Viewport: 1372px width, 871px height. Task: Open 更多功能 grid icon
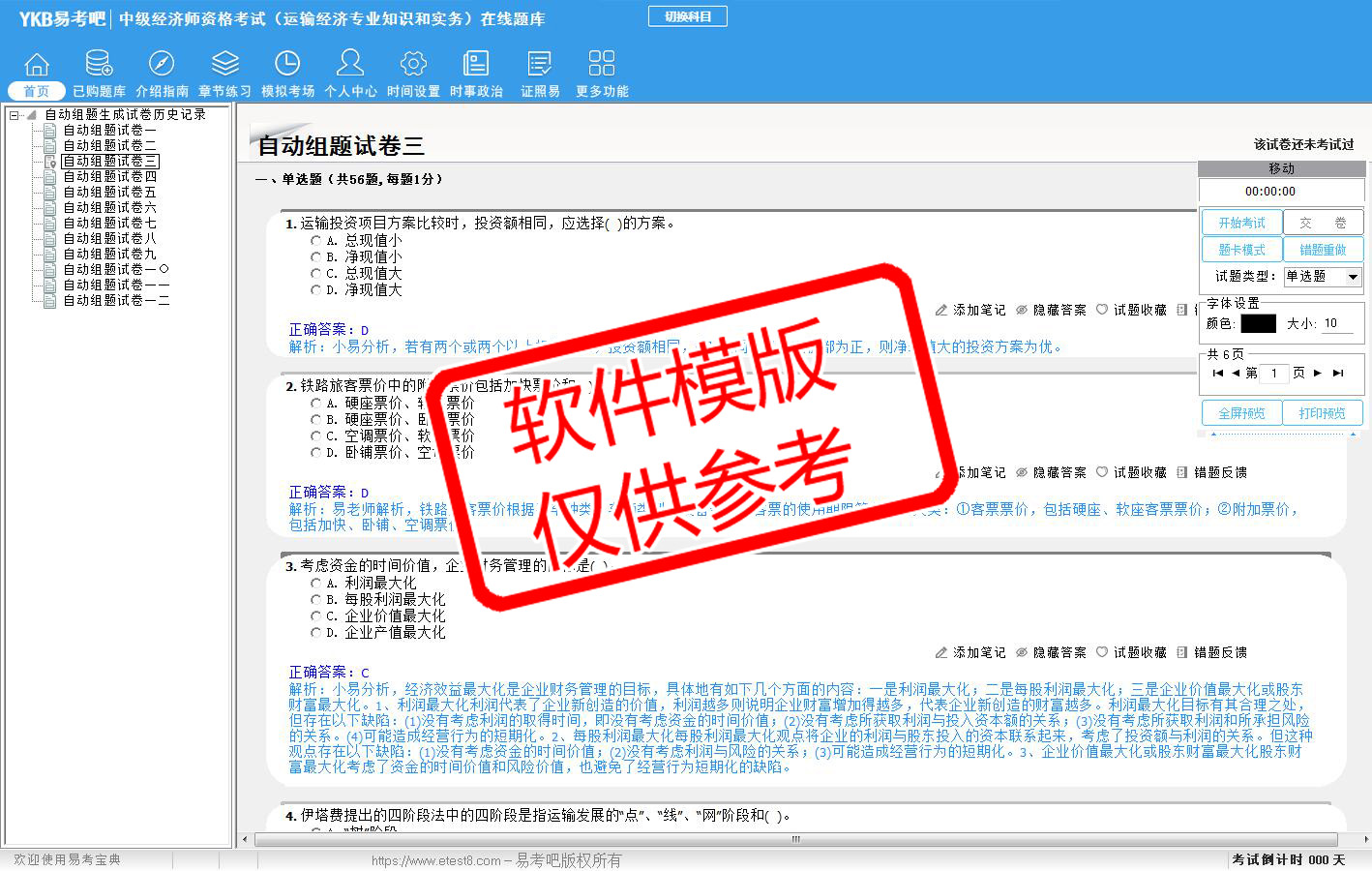coord(602,65)
